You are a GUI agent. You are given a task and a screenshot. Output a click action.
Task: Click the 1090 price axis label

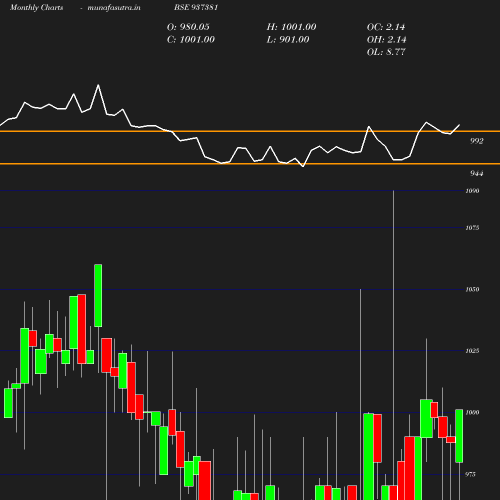[472, 191]
